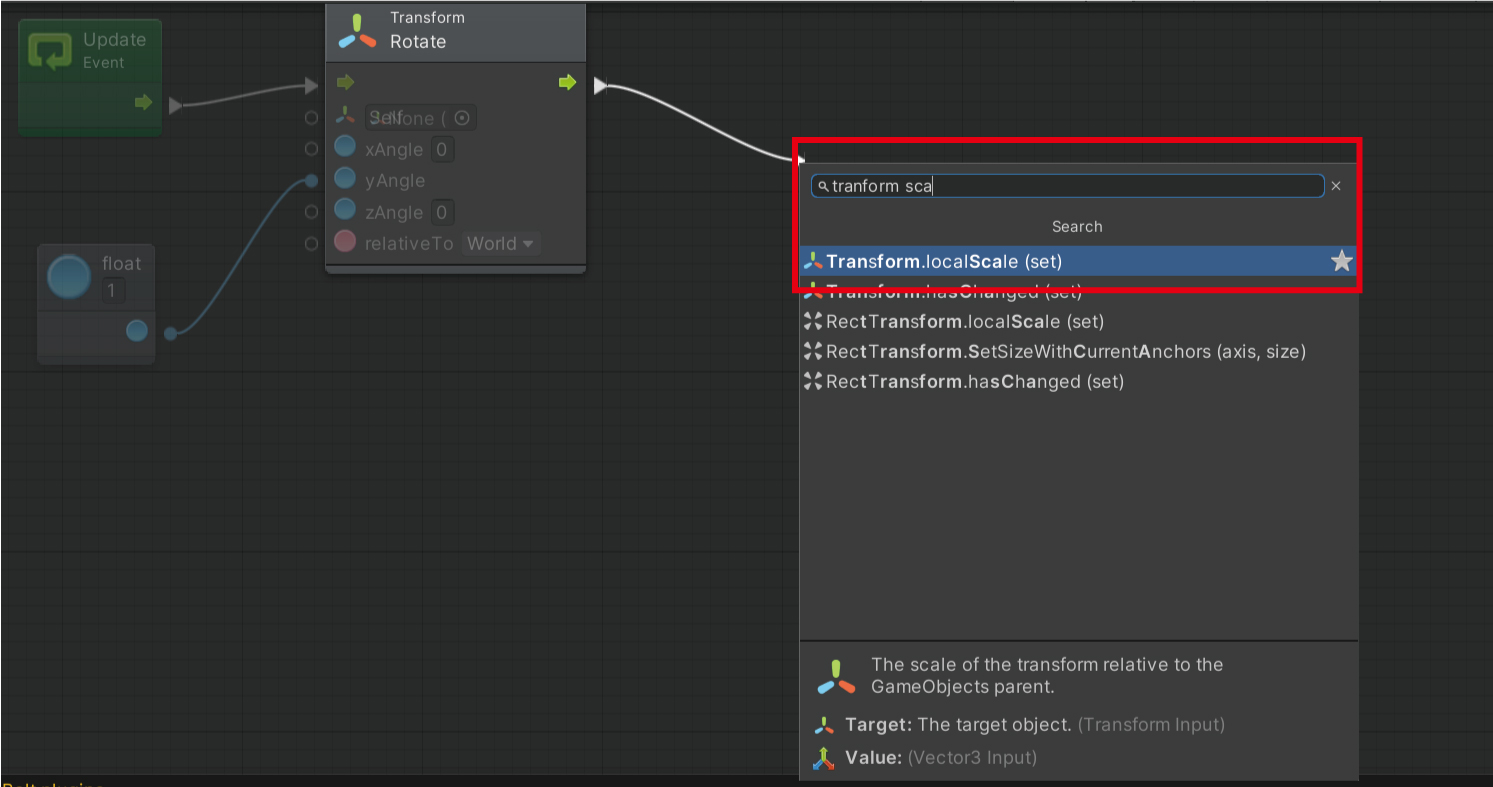The width and height of the screenshot is (1493, 787).
Task: Click the green control output arrow on Rotate
Action: (567, 83)
